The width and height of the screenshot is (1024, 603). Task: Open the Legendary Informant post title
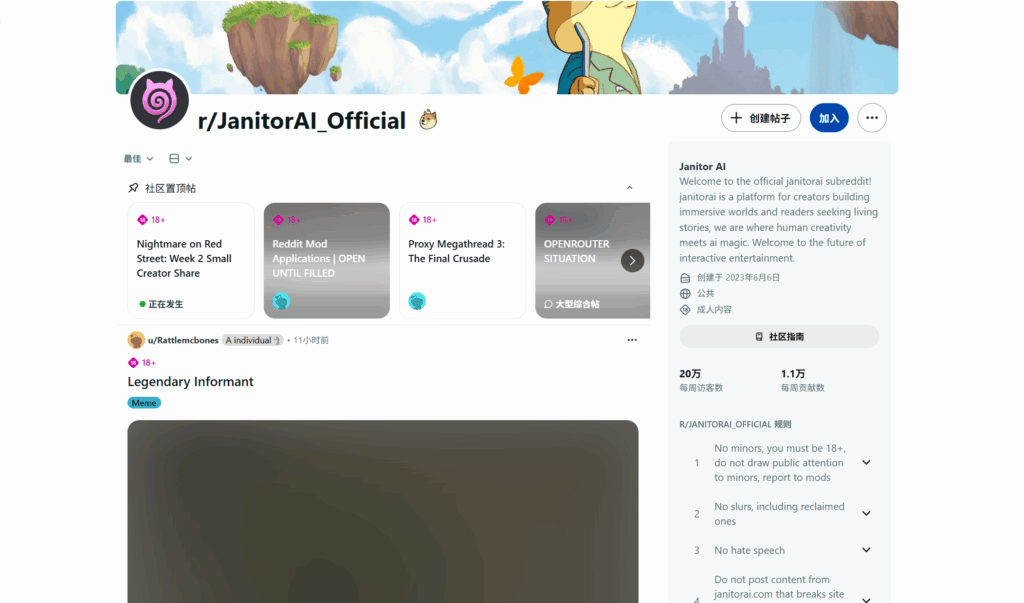pos(190,382)
